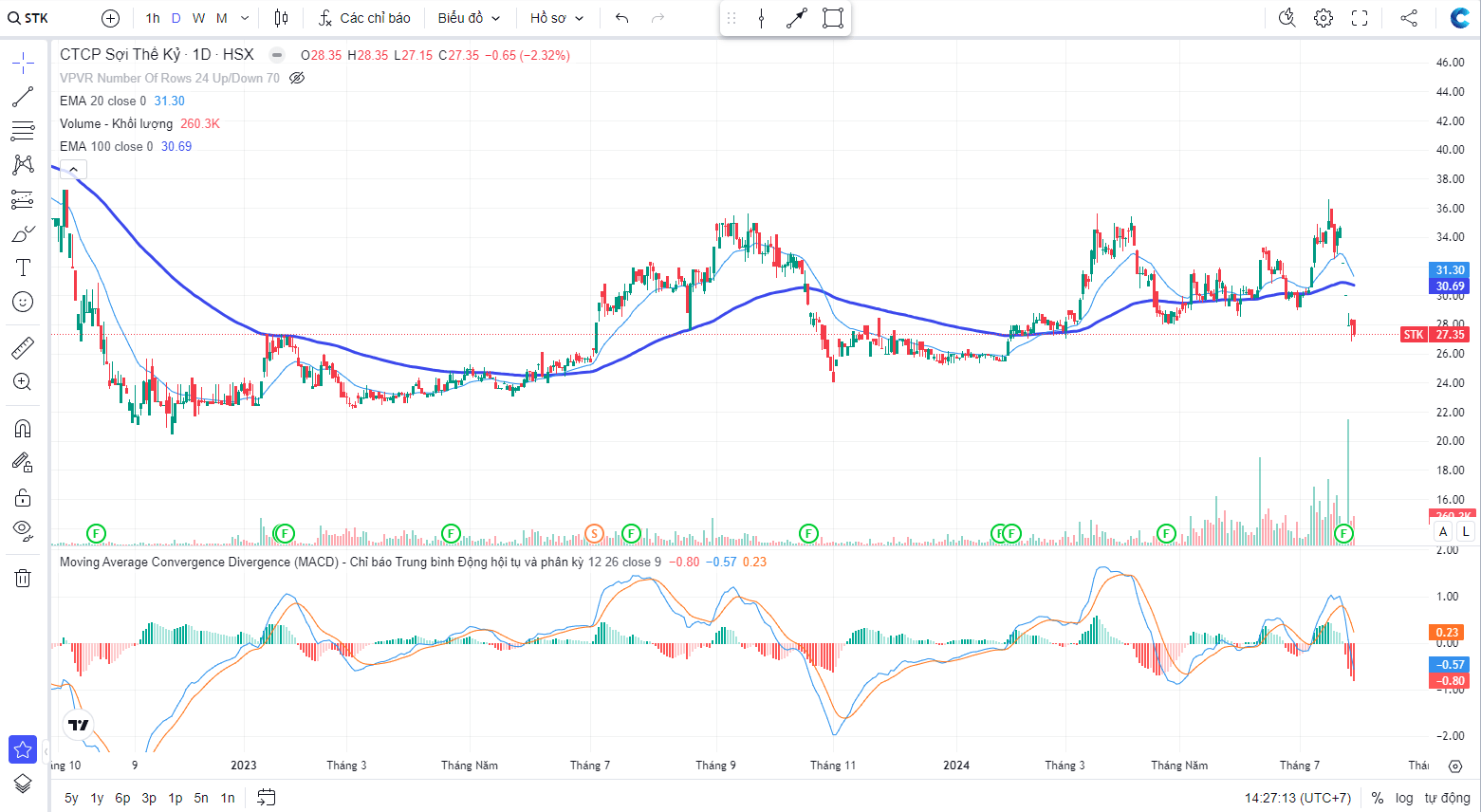Viewport: 1481px width, 812px height.
Task: Click the add symbol plus icon
Action: tap(110, 18)
